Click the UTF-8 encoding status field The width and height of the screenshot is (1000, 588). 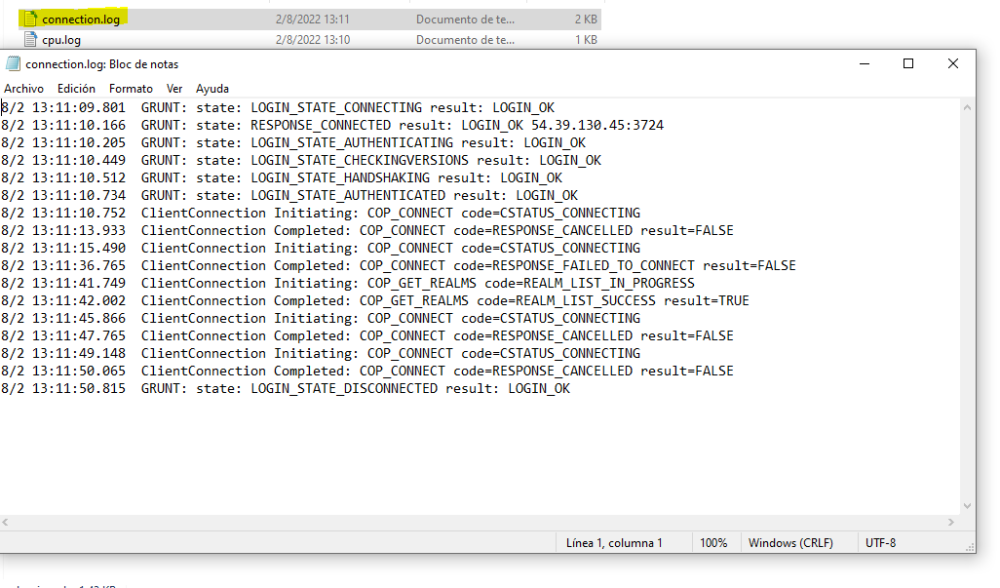tap(883, 543)
